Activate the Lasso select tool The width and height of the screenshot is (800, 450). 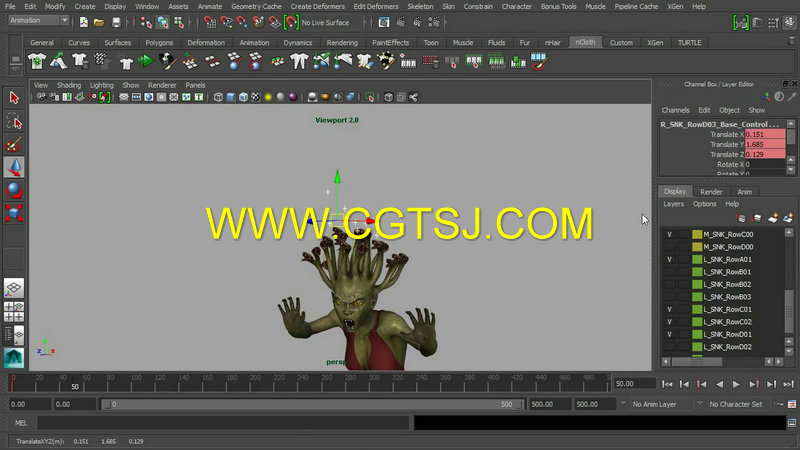tap(14, 121)
